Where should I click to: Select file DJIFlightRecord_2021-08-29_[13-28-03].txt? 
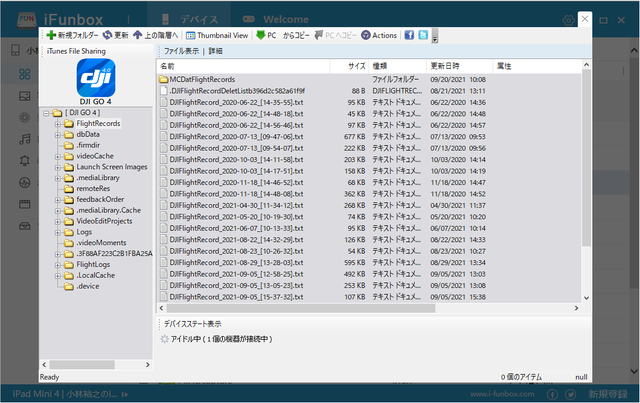236,263
